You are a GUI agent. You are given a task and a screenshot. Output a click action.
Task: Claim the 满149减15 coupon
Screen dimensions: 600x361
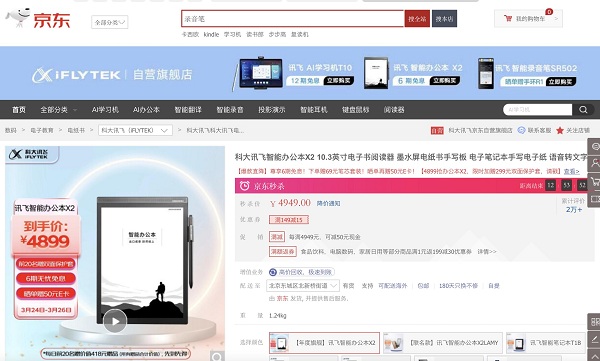click(289, 220)
